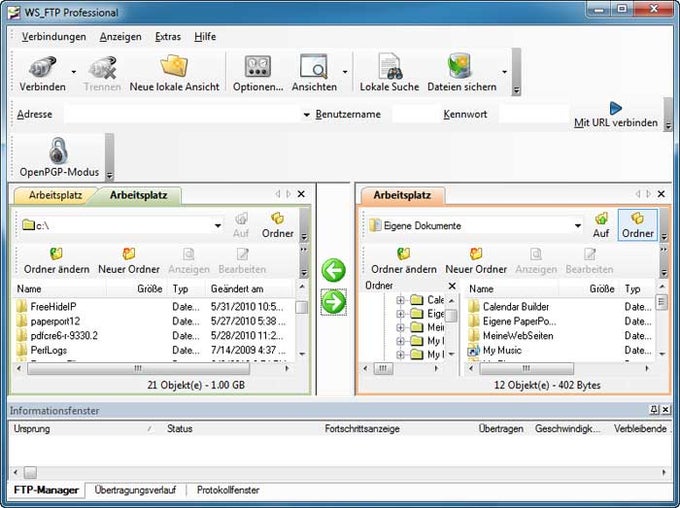Open the Neue lokale Ansicht folder icon
Image resolution: width=680 pixels, height=508 pixels.
point(174,66)
